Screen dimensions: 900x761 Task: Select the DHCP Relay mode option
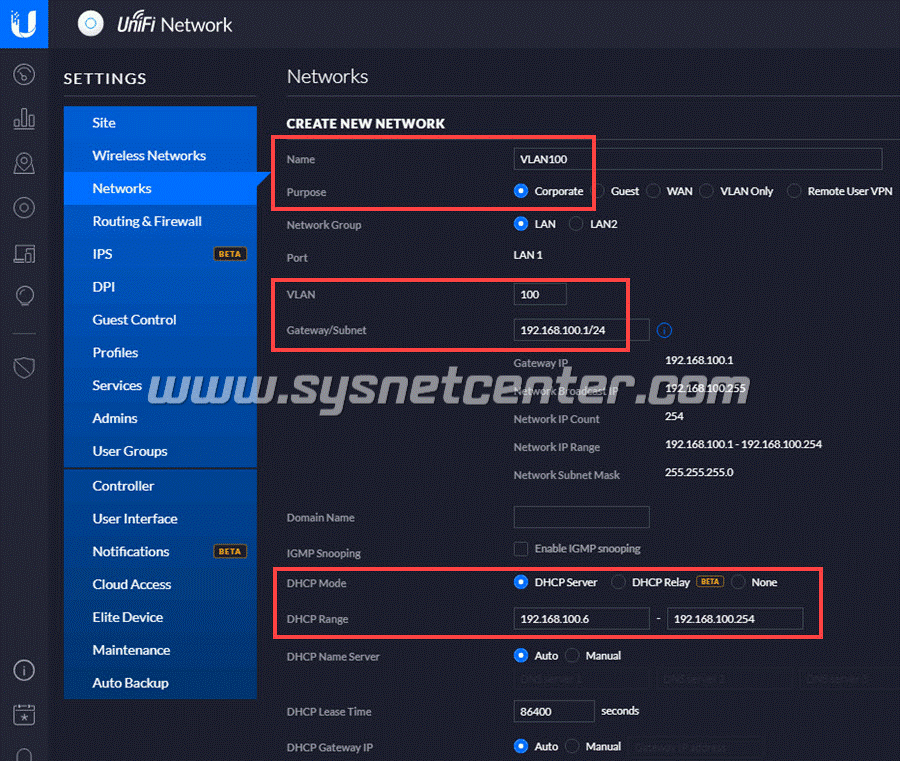coord(619,582)
